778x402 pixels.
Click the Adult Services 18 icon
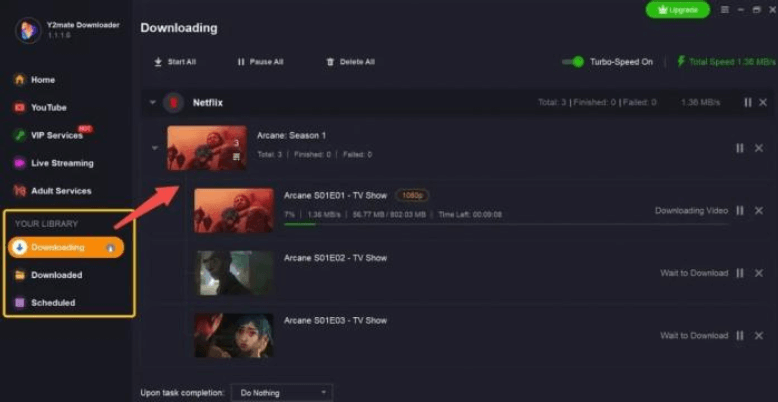pos(20,191)
